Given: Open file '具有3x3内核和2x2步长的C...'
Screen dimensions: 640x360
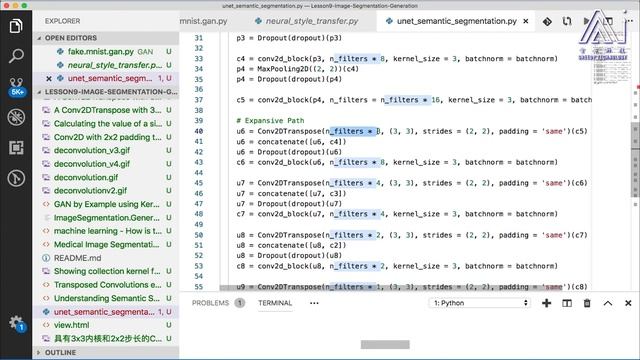Looking at the screenshot, I should pyautogui.click(x=106, y=339).
